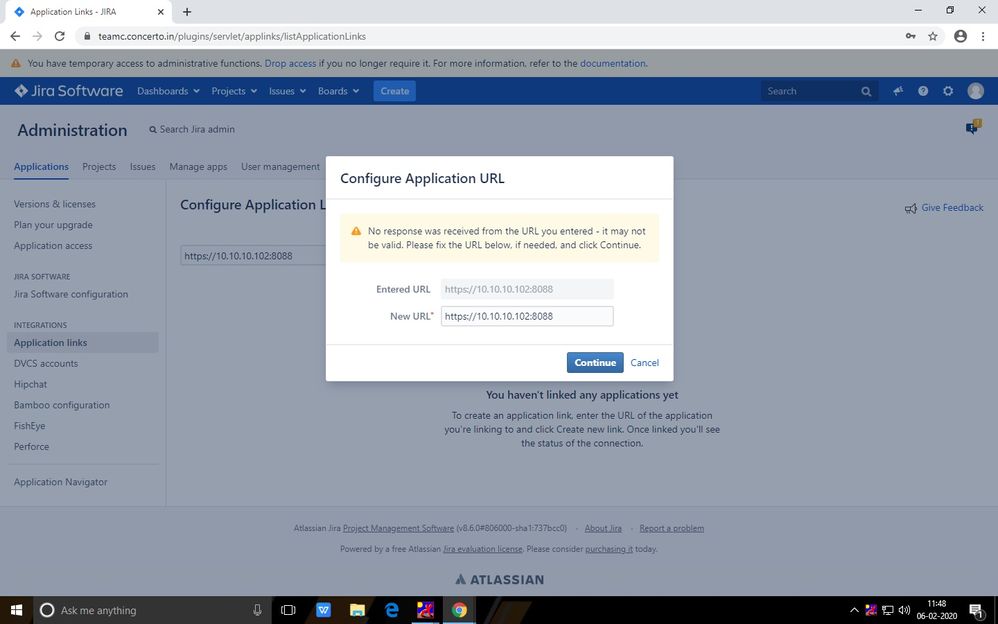The width and height of the screenshot is (998, 624).
Task: Switch to the Applications admin tab
Action: coord(41,167)
